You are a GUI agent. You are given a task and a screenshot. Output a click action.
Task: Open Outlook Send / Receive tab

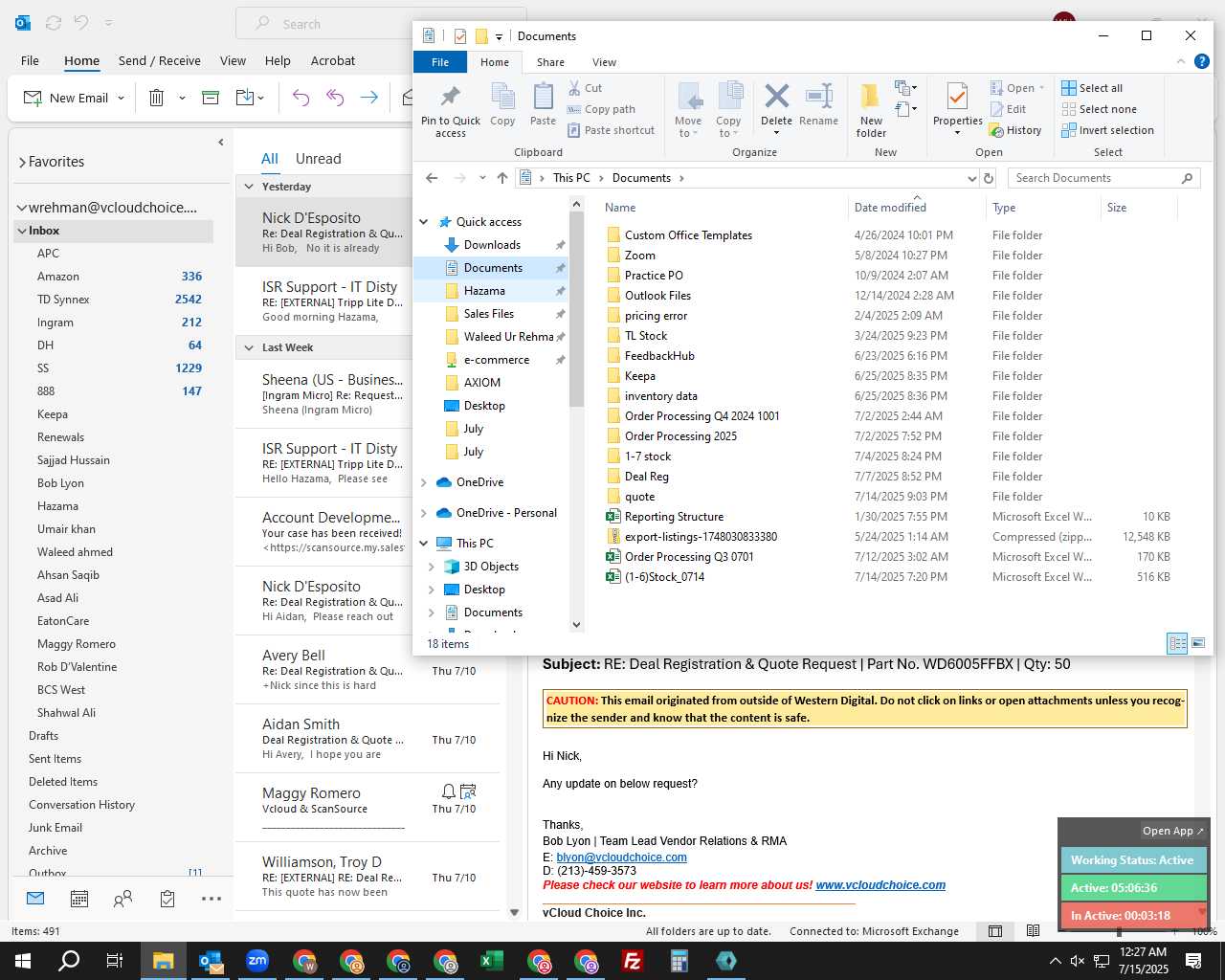pyautogui.click(x=160, y=60)
